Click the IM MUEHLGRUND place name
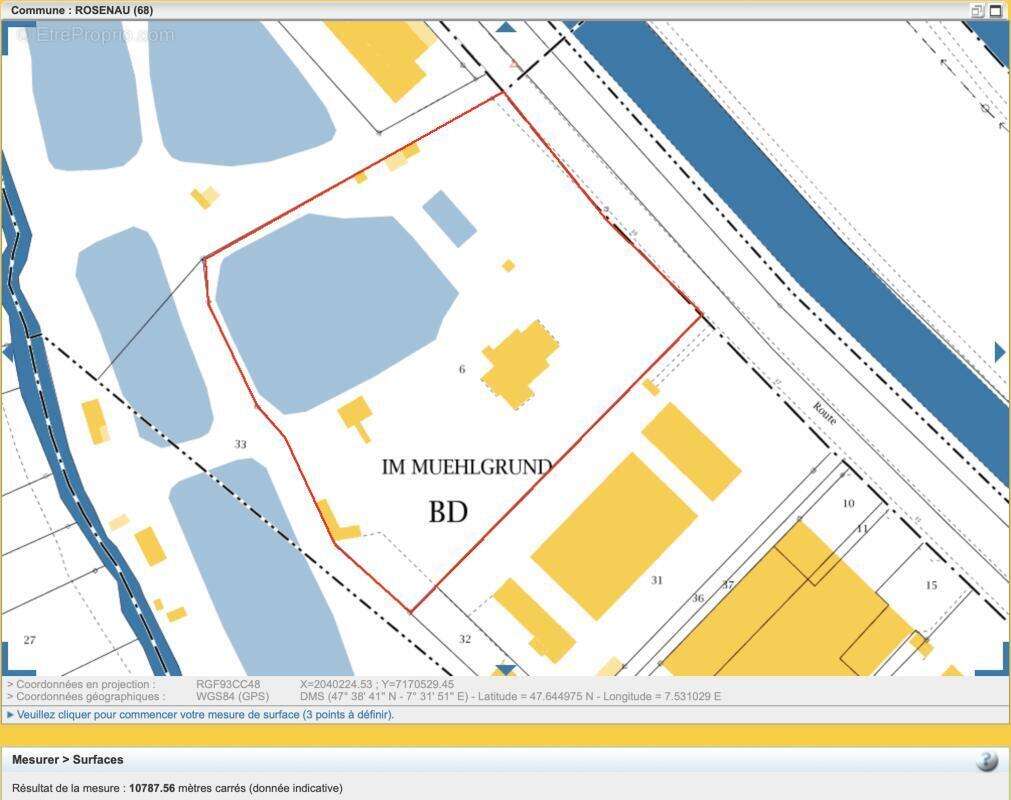1011x800 pixels. pyautogui.click(x=467, y=467)
